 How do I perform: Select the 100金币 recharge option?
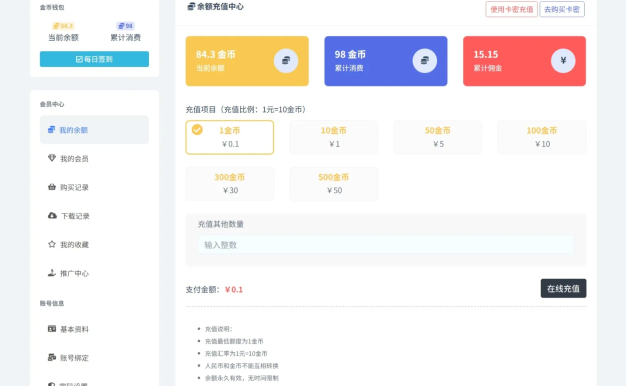(x=542, y=137)
